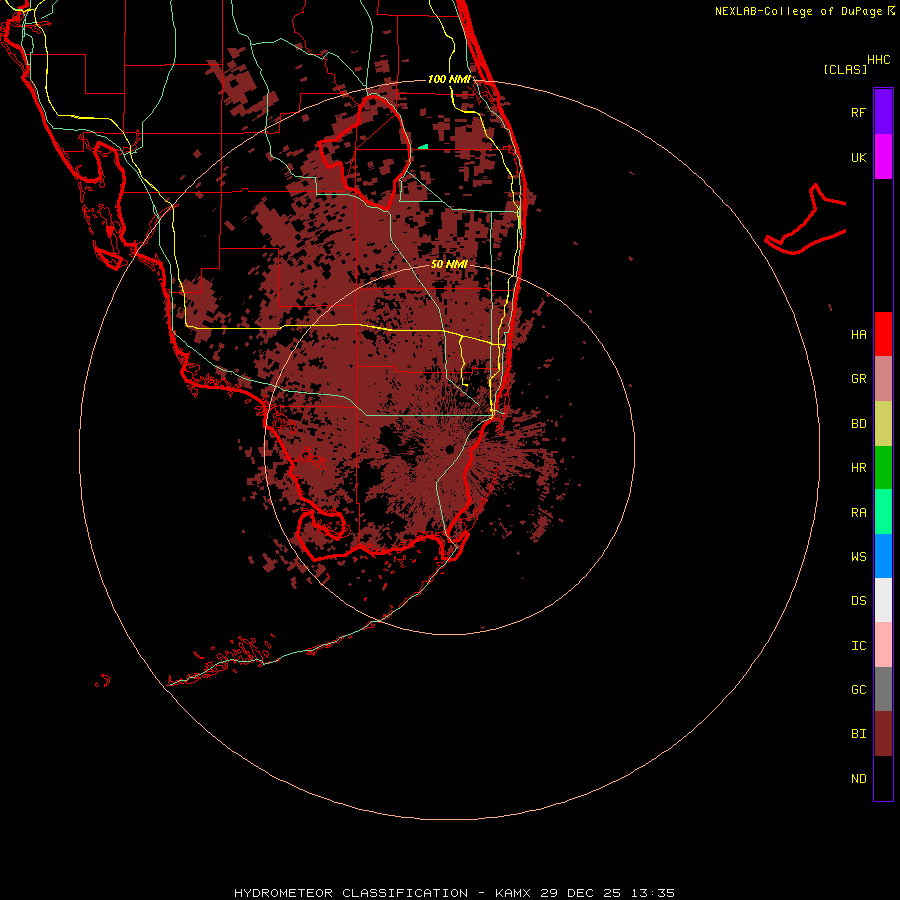This screenshot has width=900, height=900.
Task: Click the 'KAMX' radar site identifier
Action: tap(513, 893)
